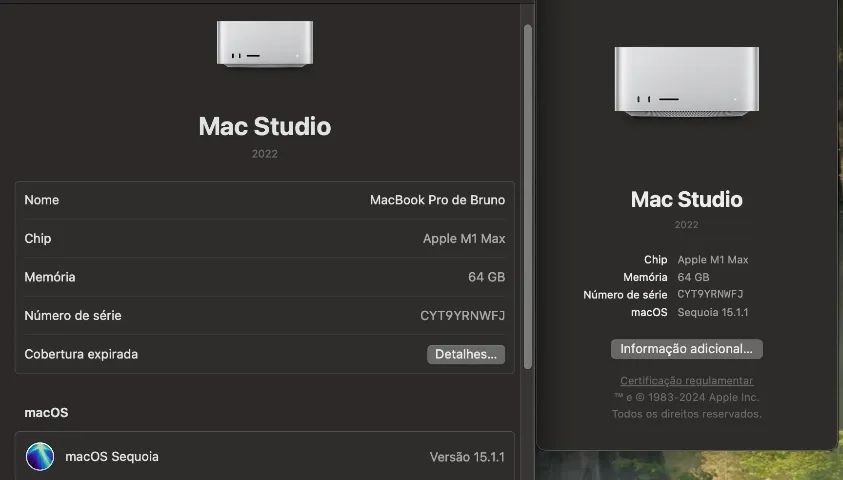Click the Mac Studio image in About window
The height and width of the screenshot is (480, 843).
click(x=687, y=81)
